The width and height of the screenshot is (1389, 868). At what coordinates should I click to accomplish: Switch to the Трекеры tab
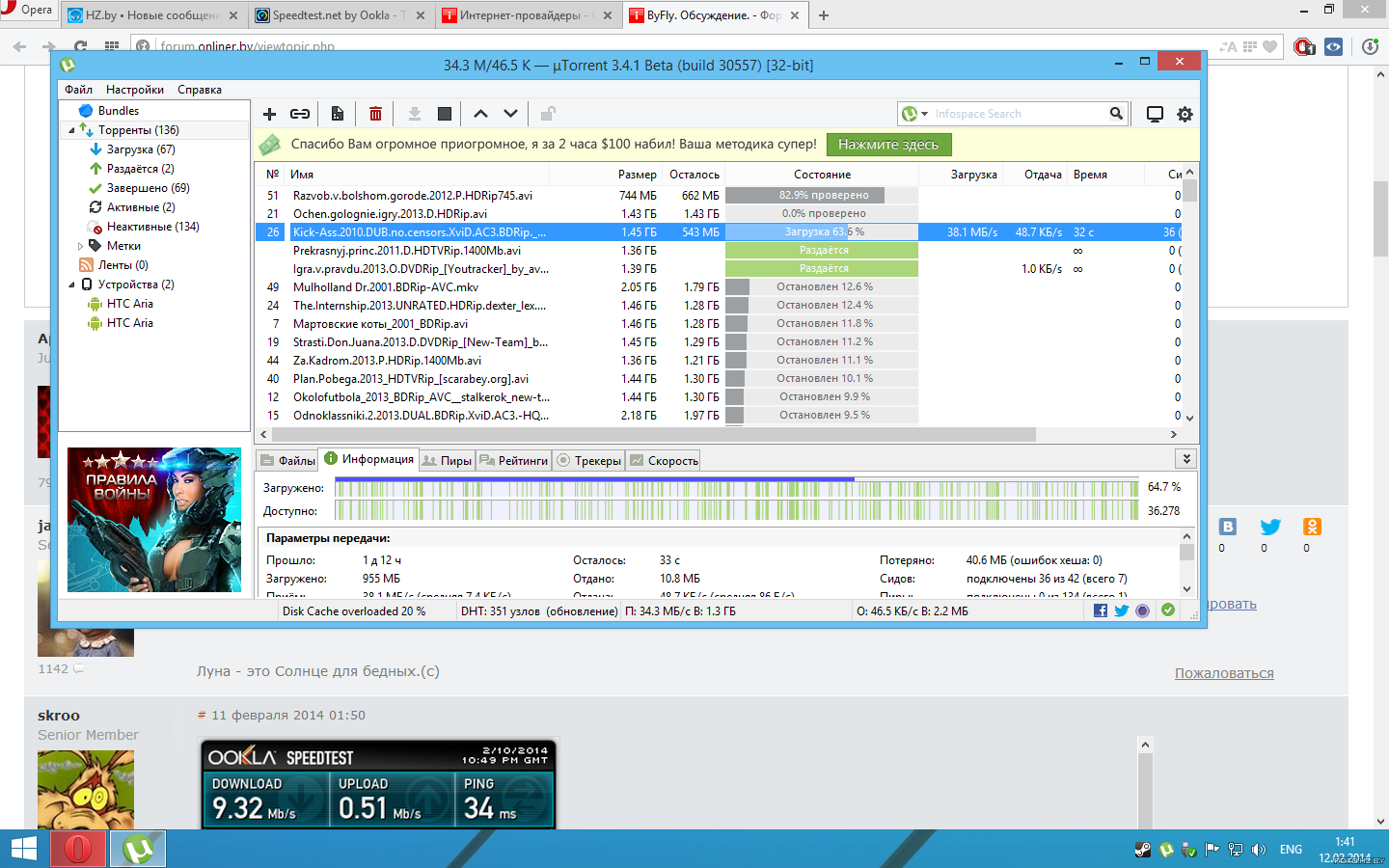click(x=588, y=461)
